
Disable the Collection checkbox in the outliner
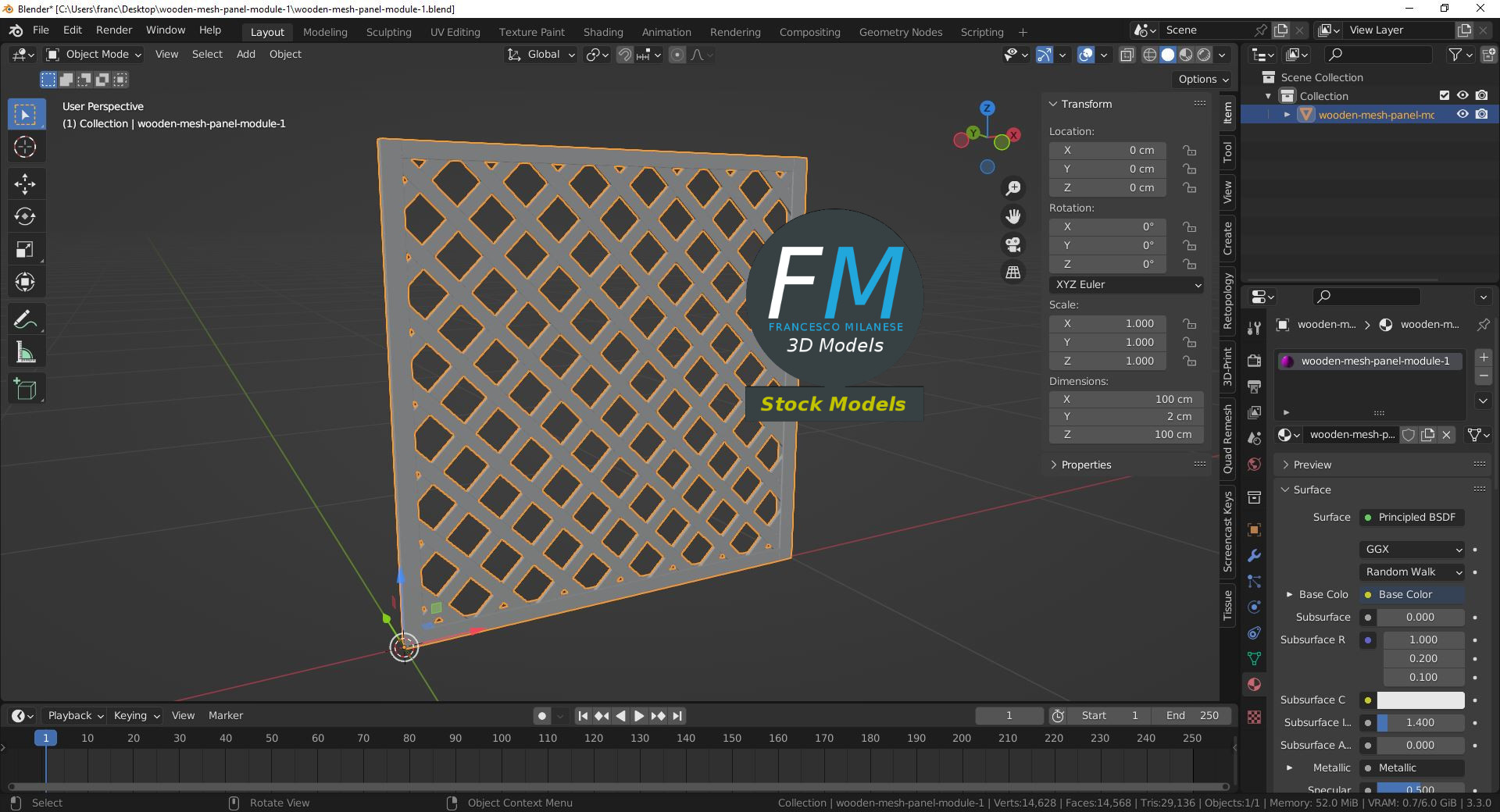click(1445, 95)
